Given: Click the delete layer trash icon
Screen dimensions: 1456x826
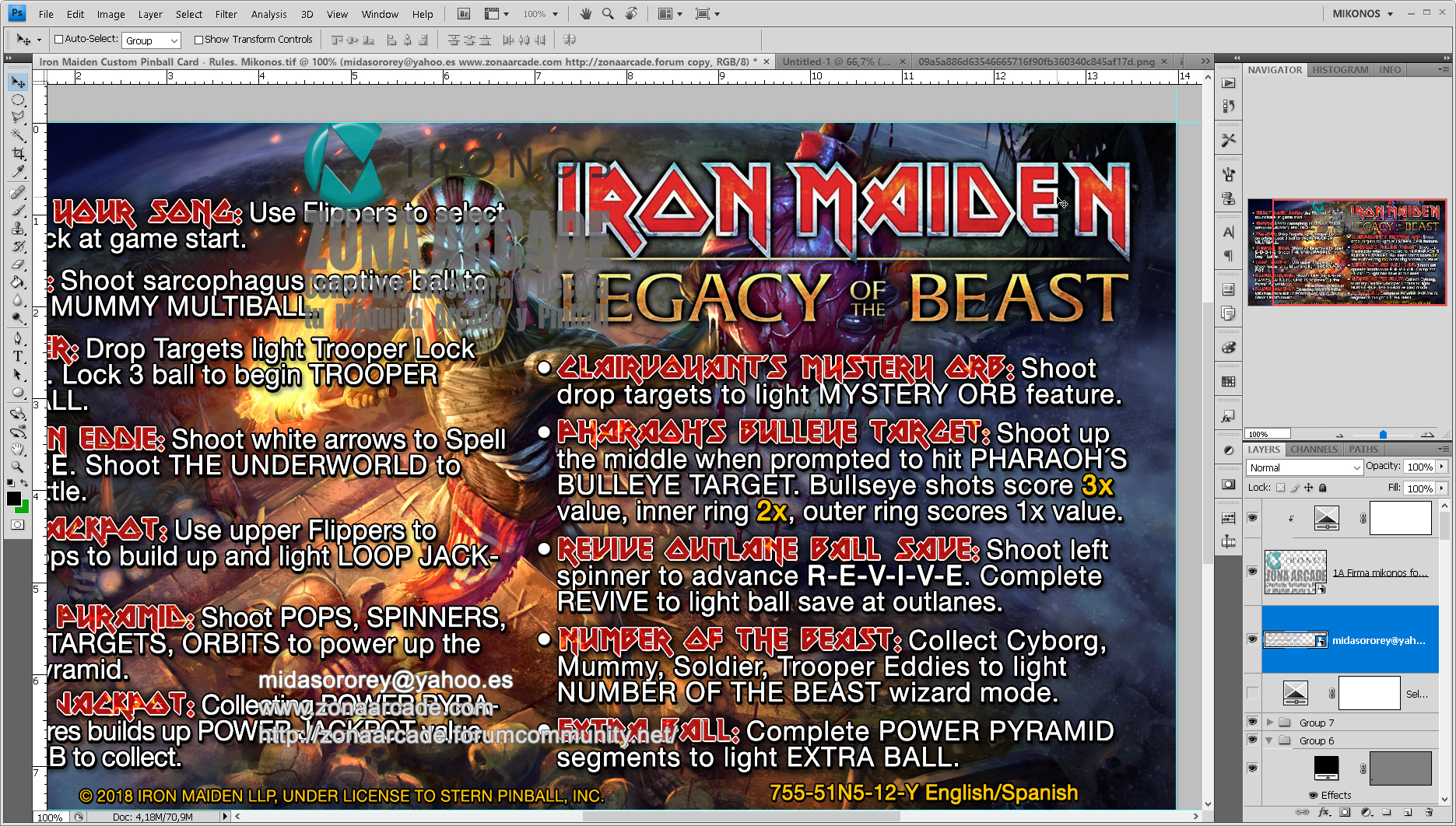Looking at the screenshot, I should coord(1429,813).
